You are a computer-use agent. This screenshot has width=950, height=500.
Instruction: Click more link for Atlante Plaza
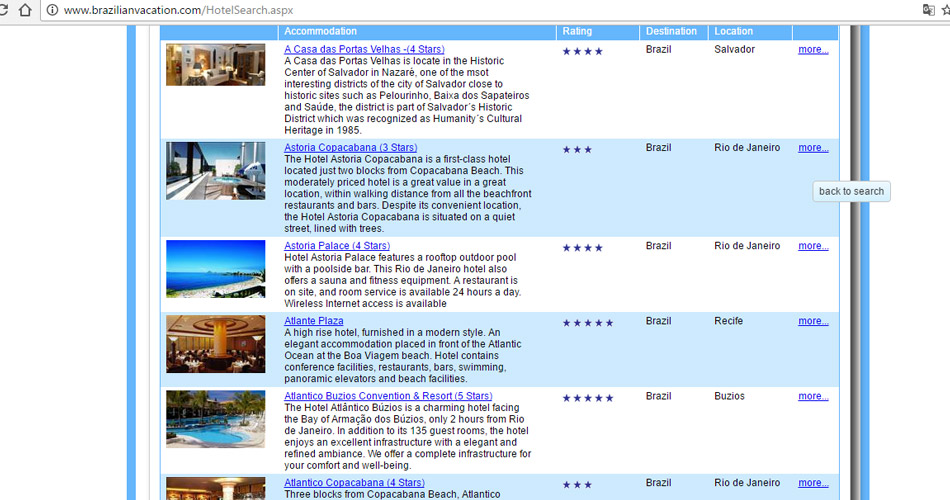pyautogui.click(x=813, y=321)
